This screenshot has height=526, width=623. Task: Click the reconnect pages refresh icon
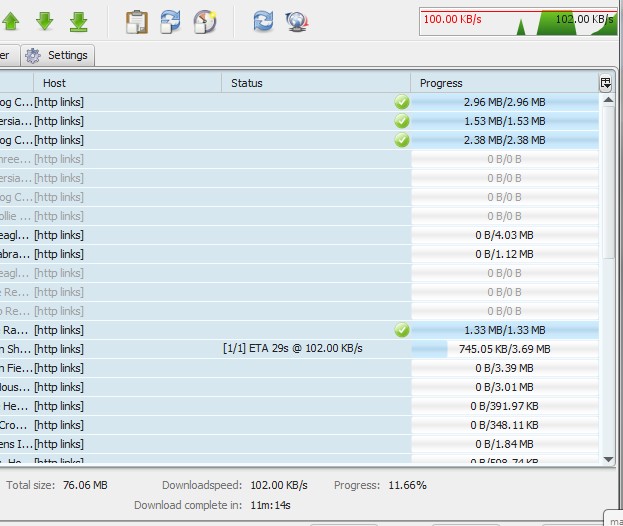[170, 21]
